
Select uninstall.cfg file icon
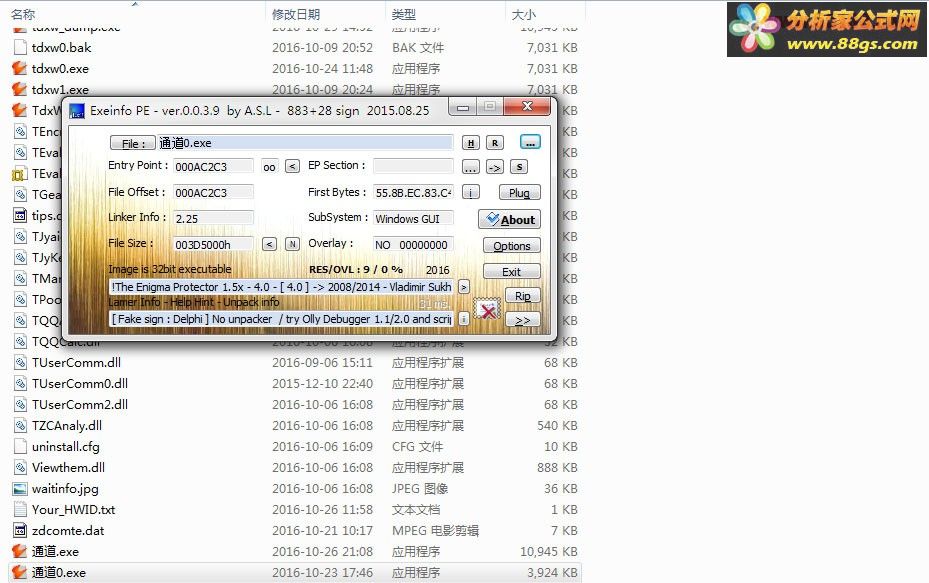pyautogui.click(x=20, y=446)
